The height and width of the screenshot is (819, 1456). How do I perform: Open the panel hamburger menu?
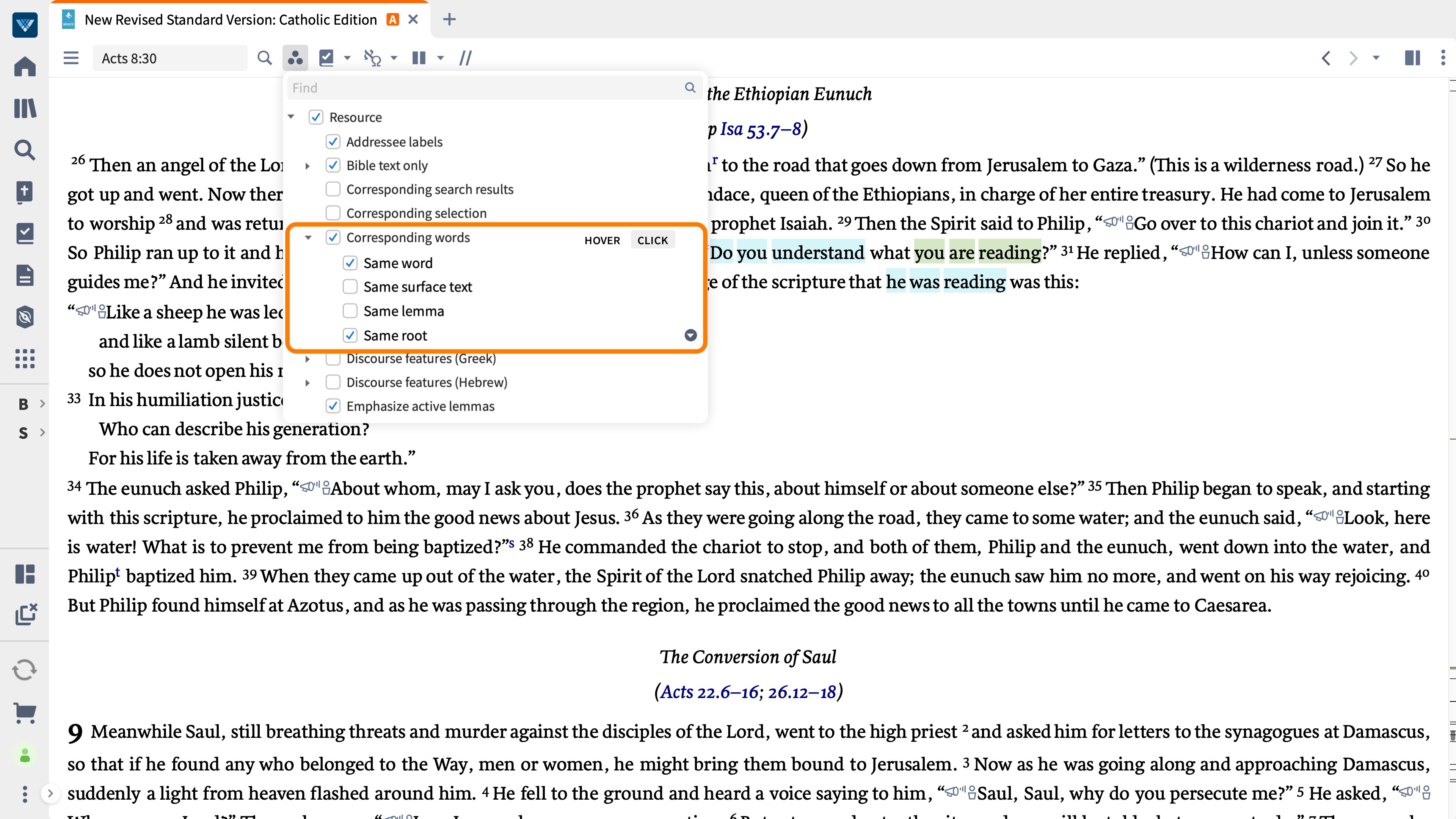(x=71, y=58)
